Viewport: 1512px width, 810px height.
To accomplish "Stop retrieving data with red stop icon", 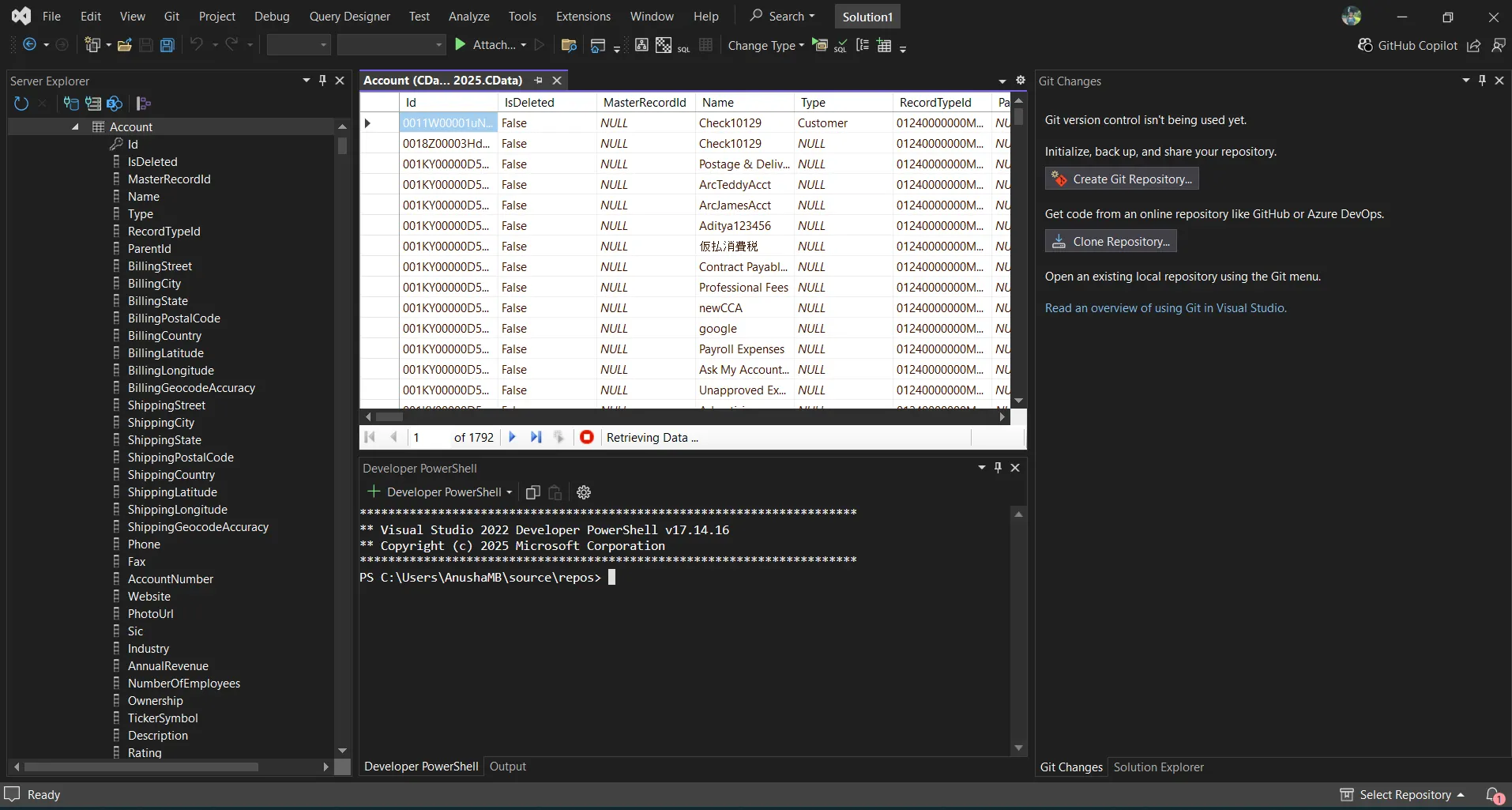I will coord(586,437).
